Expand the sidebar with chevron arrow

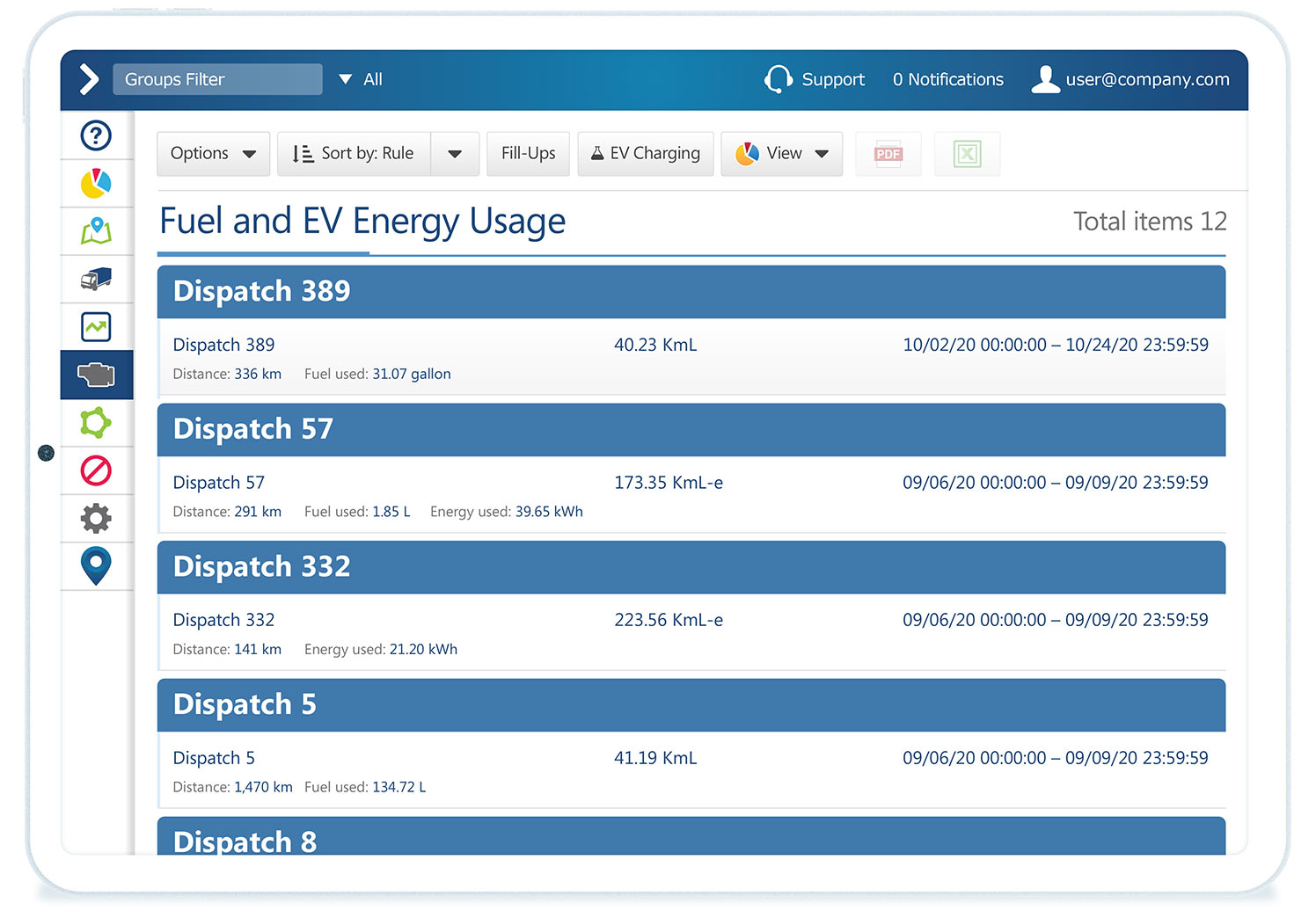tap(89, 79)
